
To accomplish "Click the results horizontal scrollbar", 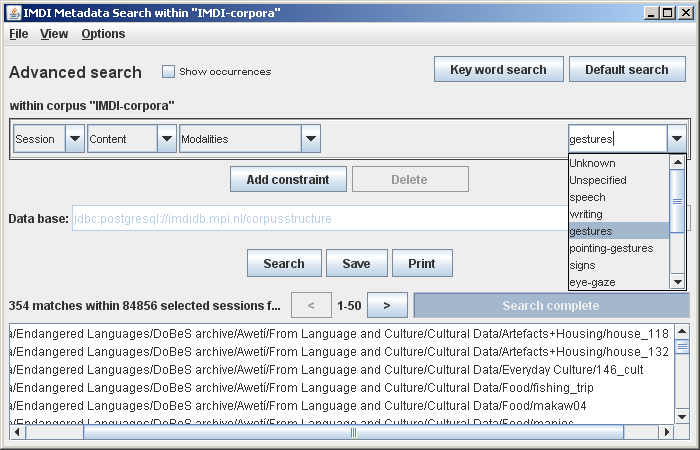I will [x=350, y=433].
